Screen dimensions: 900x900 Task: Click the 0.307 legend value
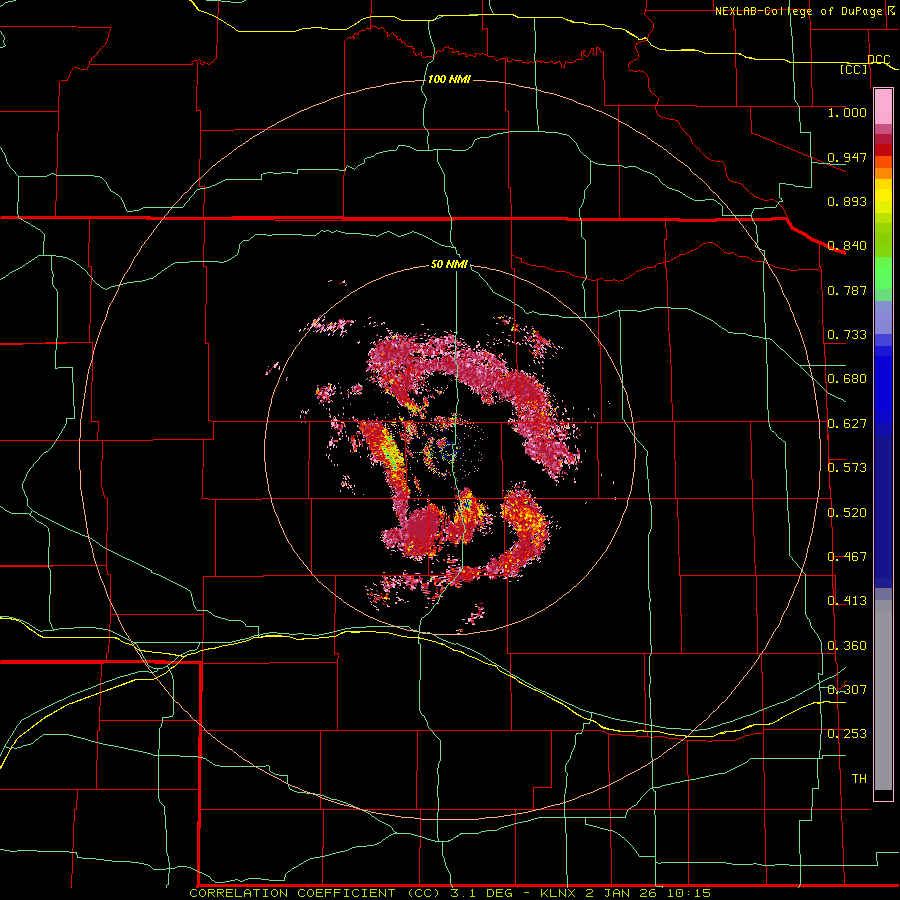847,689
